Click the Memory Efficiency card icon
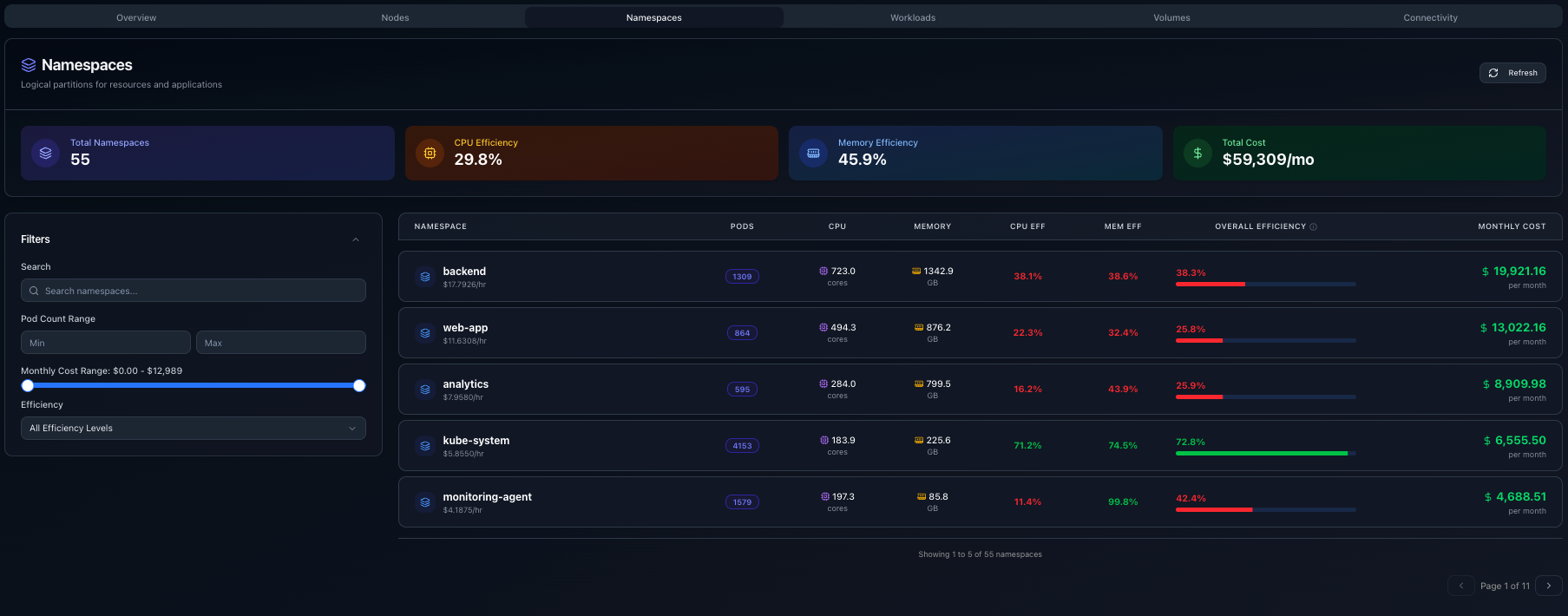Screen dimensions: 1568x616 813,154
